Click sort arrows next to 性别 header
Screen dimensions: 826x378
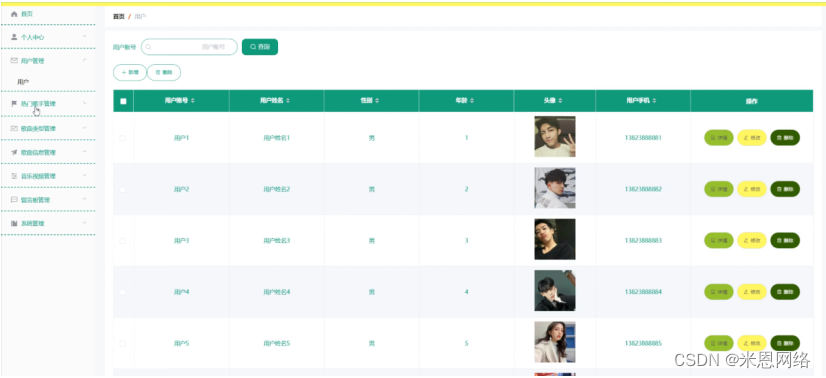[377, 101]
